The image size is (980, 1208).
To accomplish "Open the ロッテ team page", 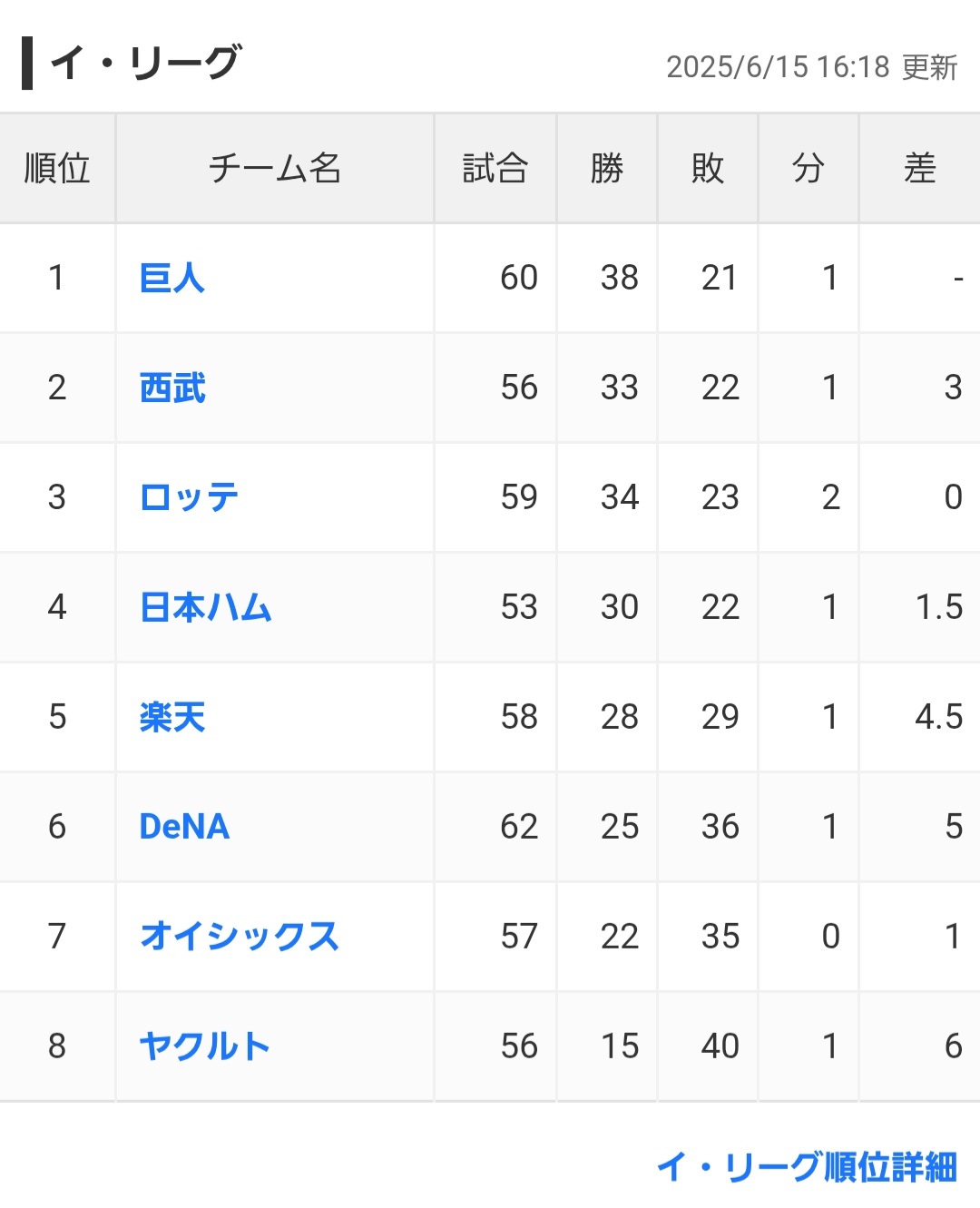I will coord(189,497).
